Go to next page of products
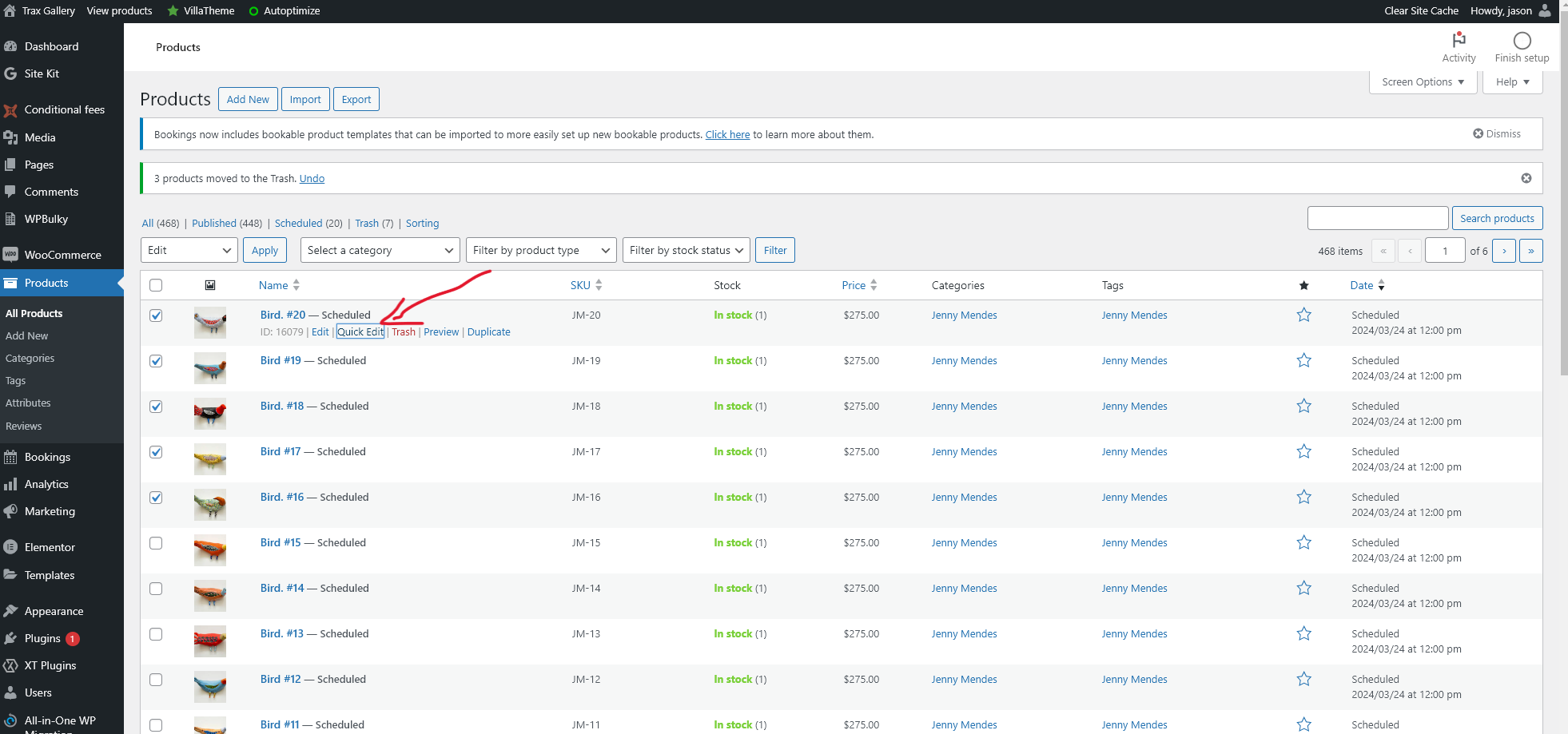 coord(1503,251)
